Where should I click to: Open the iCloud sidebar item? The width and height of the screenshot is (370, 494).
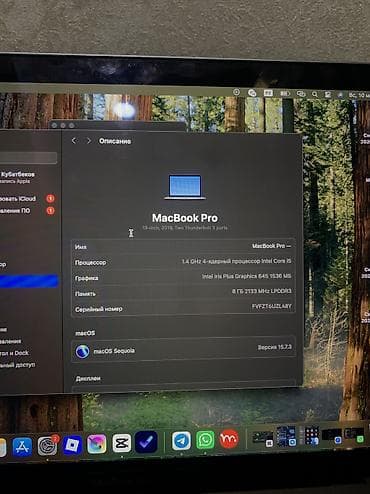coord(18,199)
